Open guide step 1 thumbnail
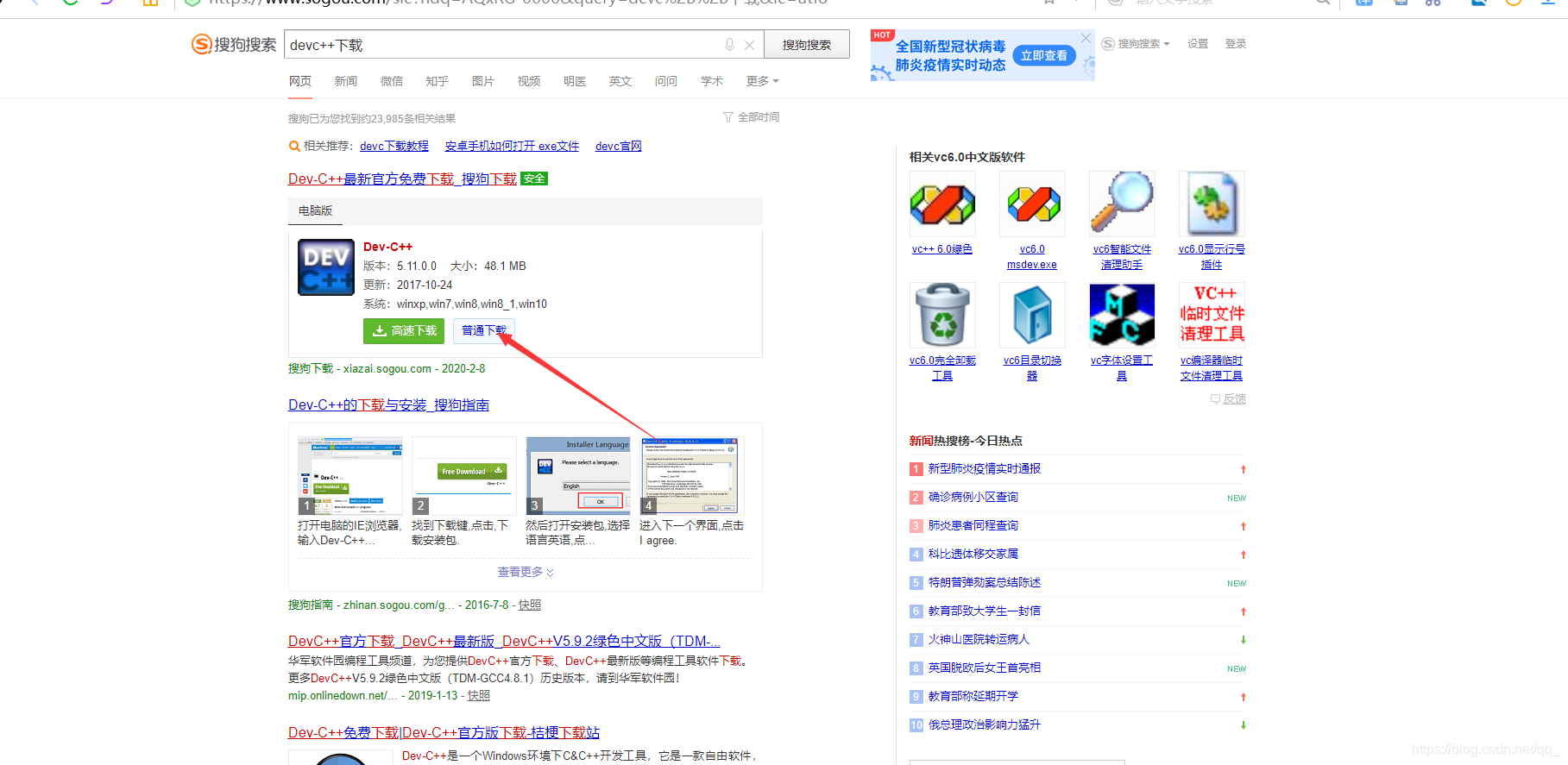Viewport: 1568px width, 765px height. tap(350, 475)
